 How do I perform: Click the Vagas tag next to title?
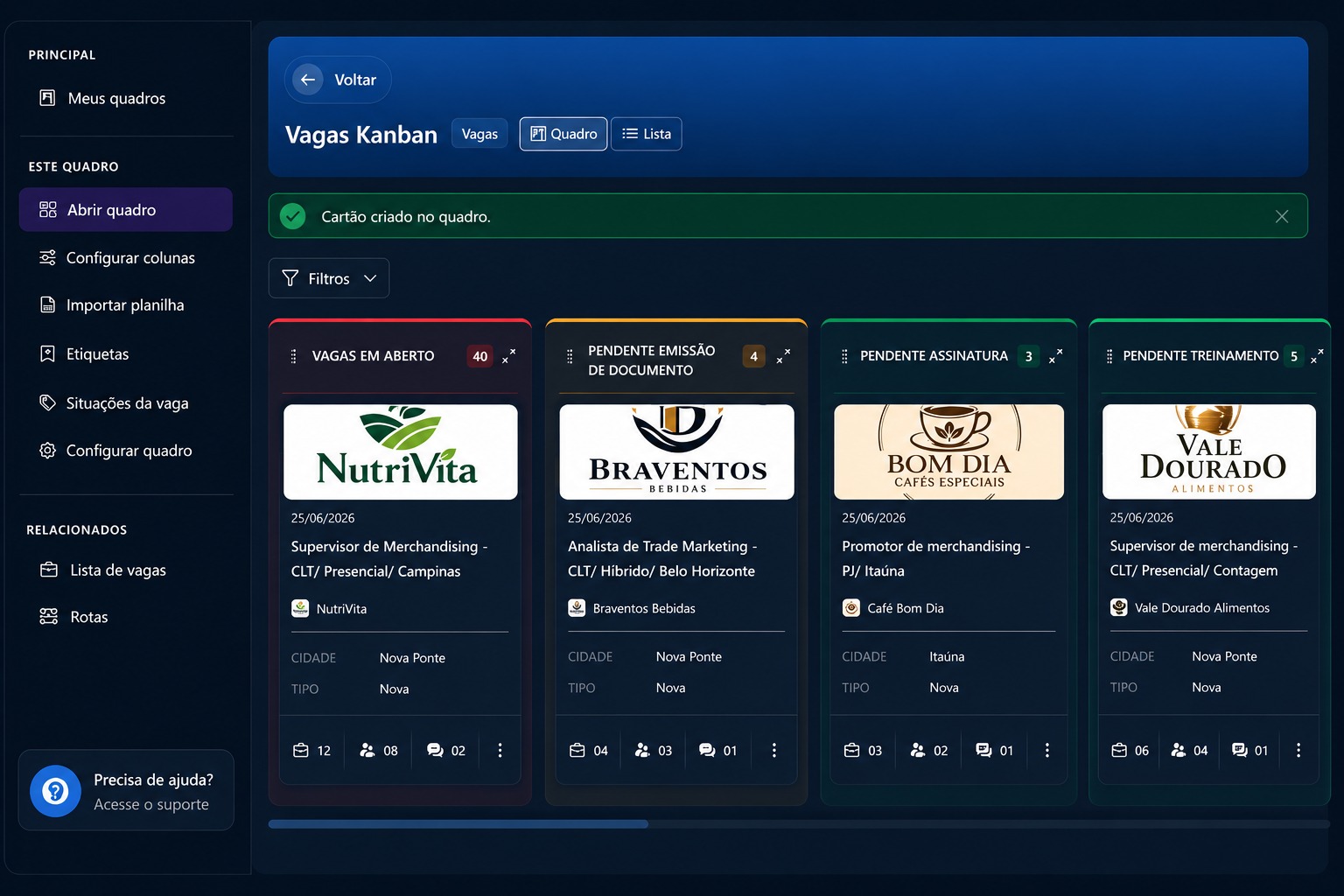pyautogui.click(x=479, y=134)
